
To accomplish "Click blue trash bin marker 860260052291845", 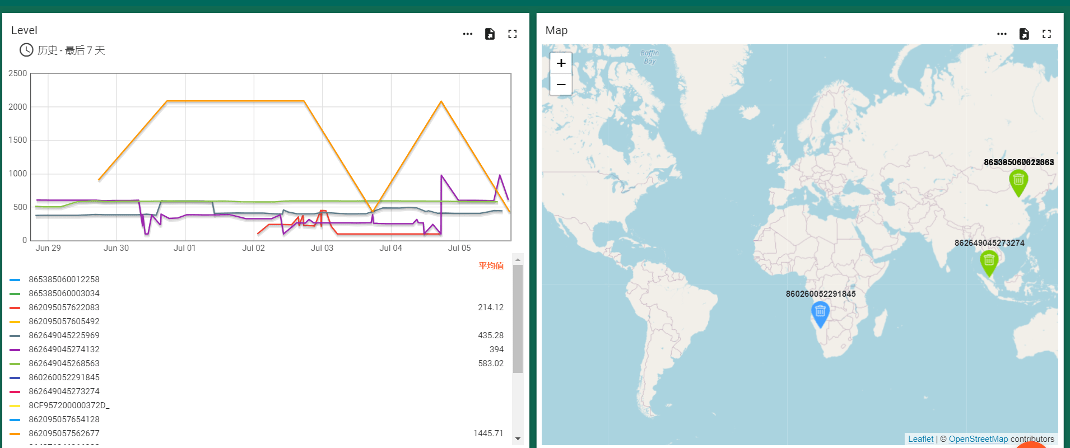I will (x=820, y=313).
